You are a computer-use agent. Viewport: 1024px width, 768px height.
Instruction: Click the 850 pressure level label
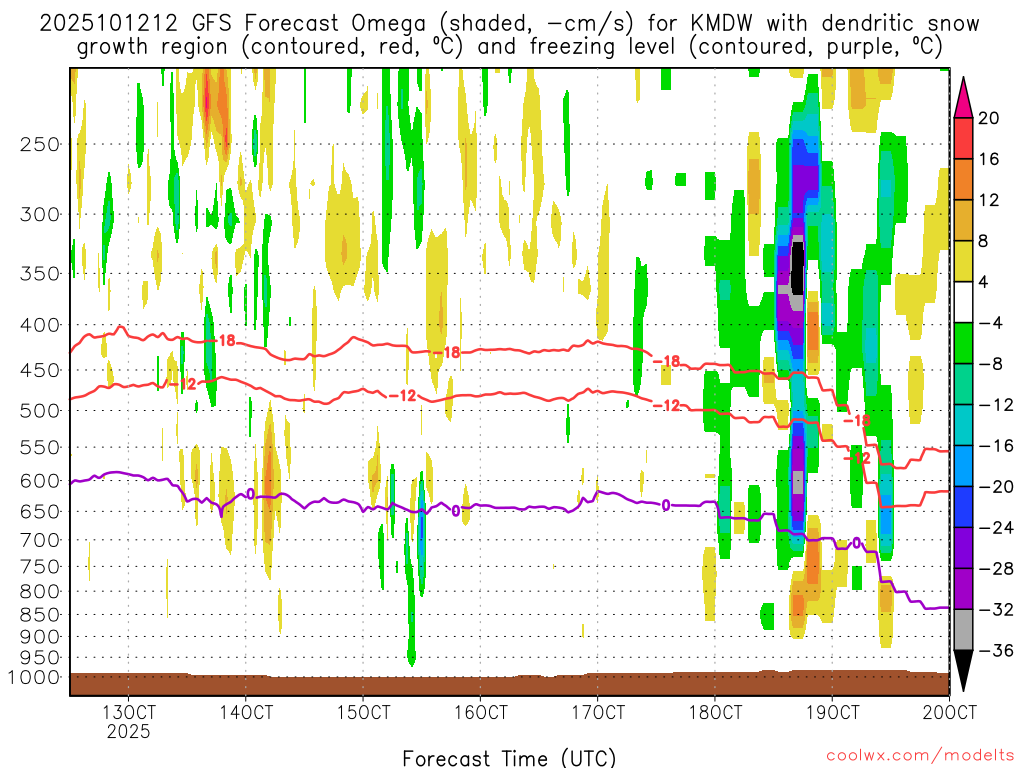coord(40,615)
